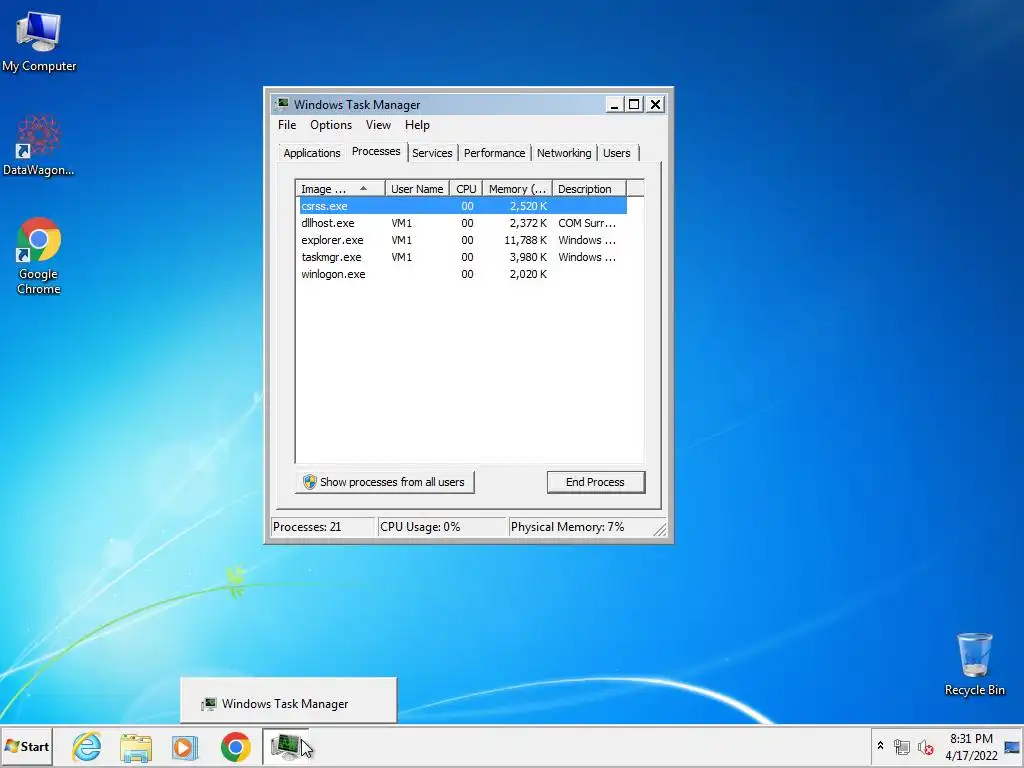Switch to the Applications tab

(x=312, y=153)
